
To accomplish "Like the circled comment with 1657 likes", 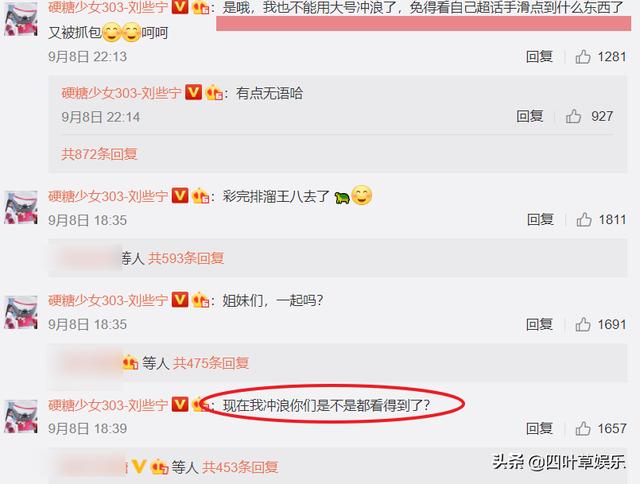I will pos(583,429).
